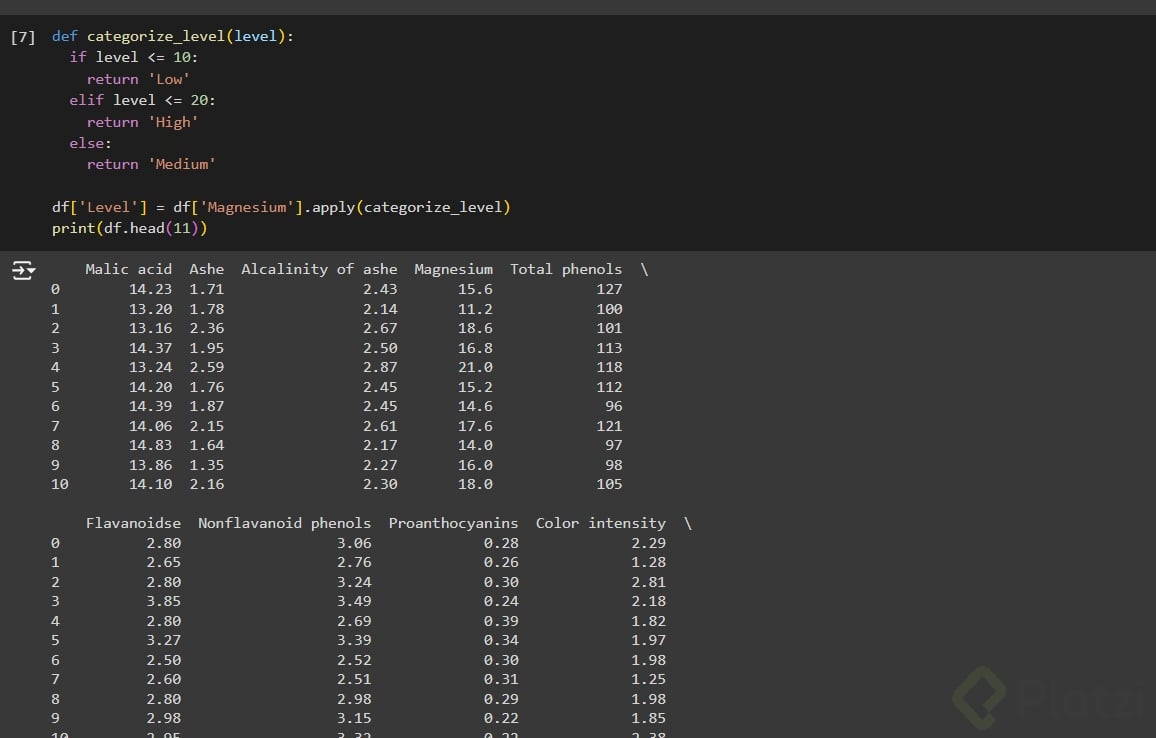
Task: Click the 'Magnesium' output column header
Action: (453, 269)
